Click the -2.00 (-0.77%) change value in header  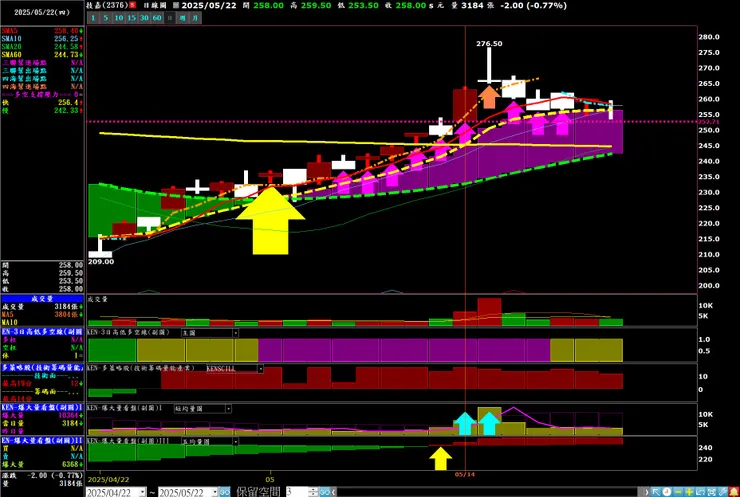(x=533, y=5)
